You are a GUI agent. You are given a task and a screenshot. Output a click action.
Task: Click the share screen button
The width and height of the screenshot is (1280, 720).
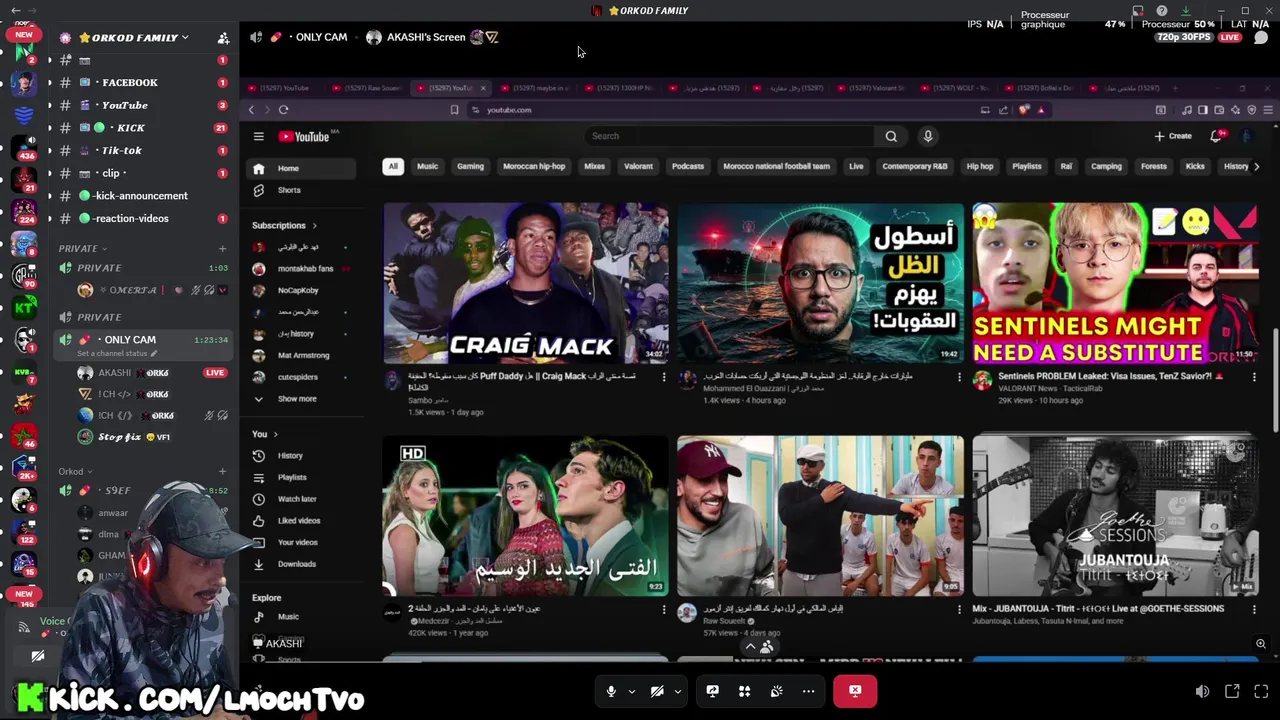point(712,691)
